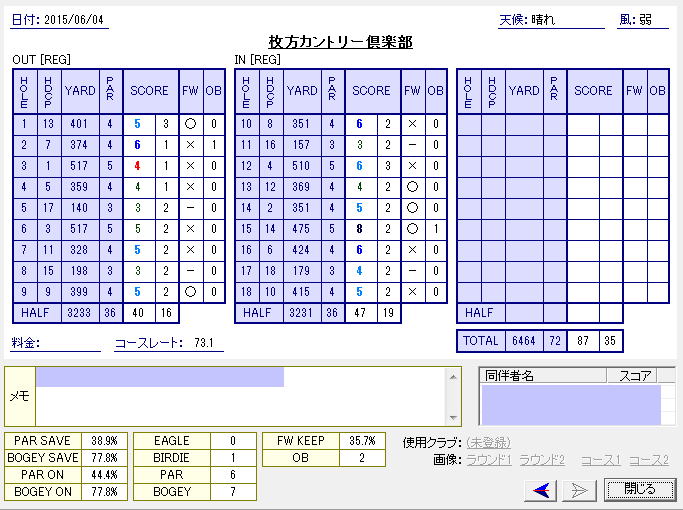Click the IN [REG] section label
The height and width of the screenshot is (510, 683).
click(257, 60)
